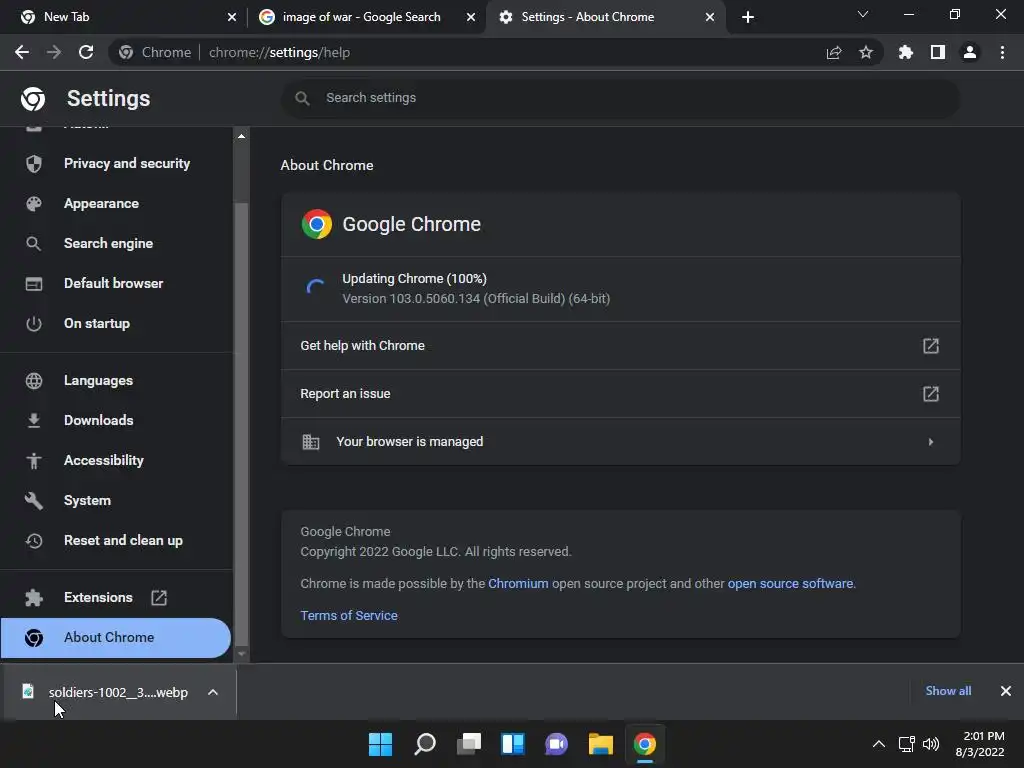
Task: Click the Reset and clean up icon
Action: 34,541
